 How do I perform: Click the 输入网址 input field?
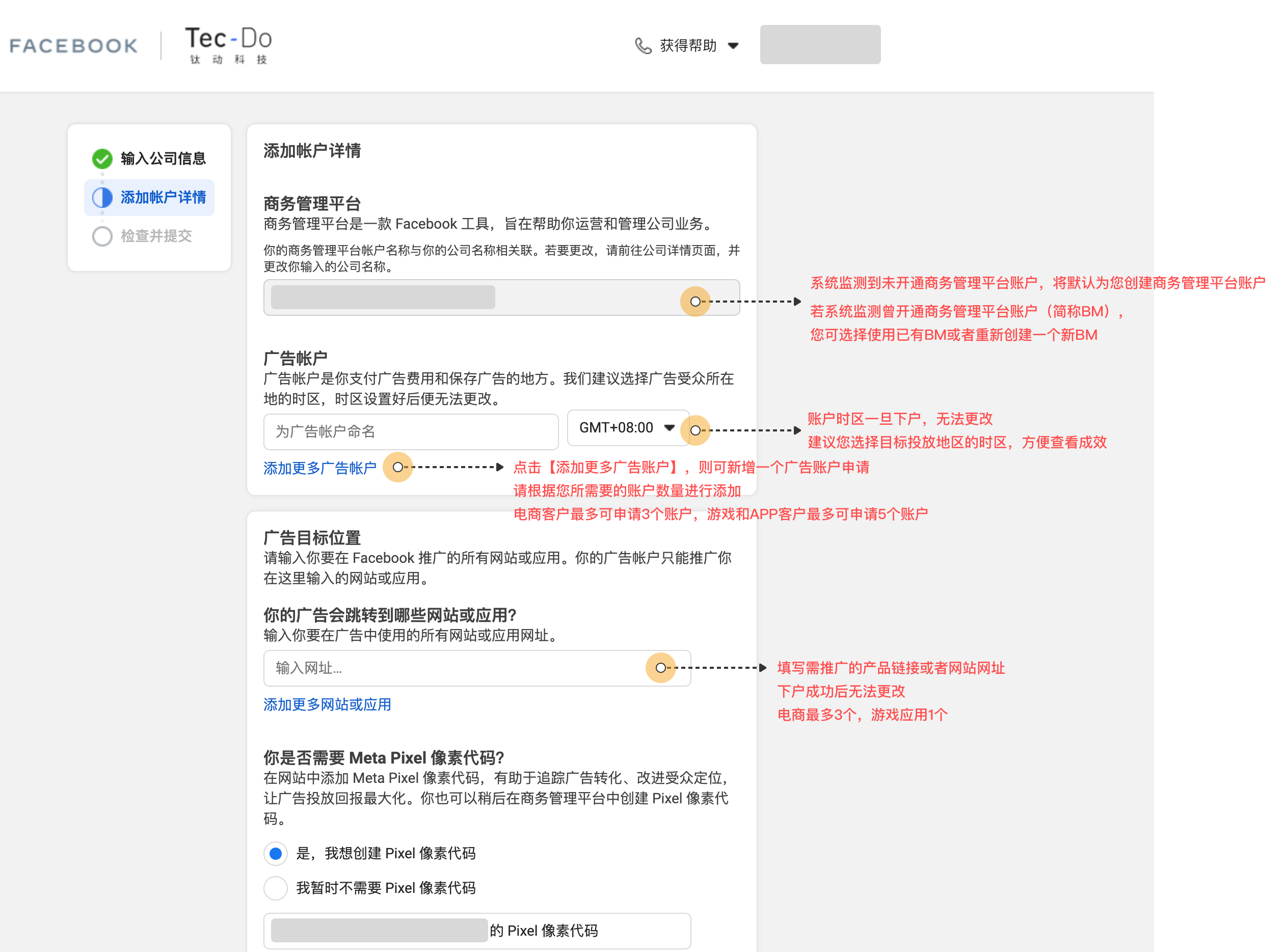[x=476, y=668]
